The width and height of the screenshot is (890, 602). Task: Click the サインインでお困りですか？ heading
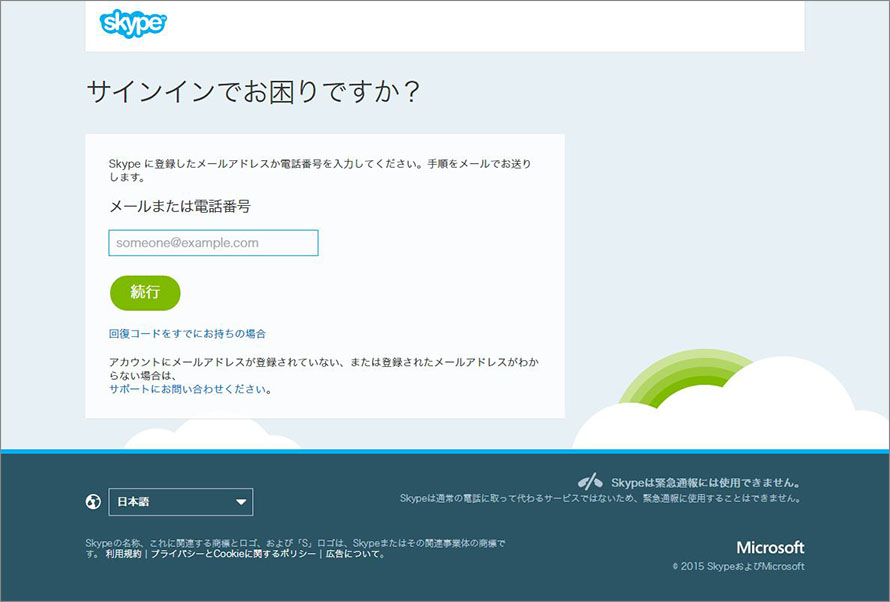253,91
